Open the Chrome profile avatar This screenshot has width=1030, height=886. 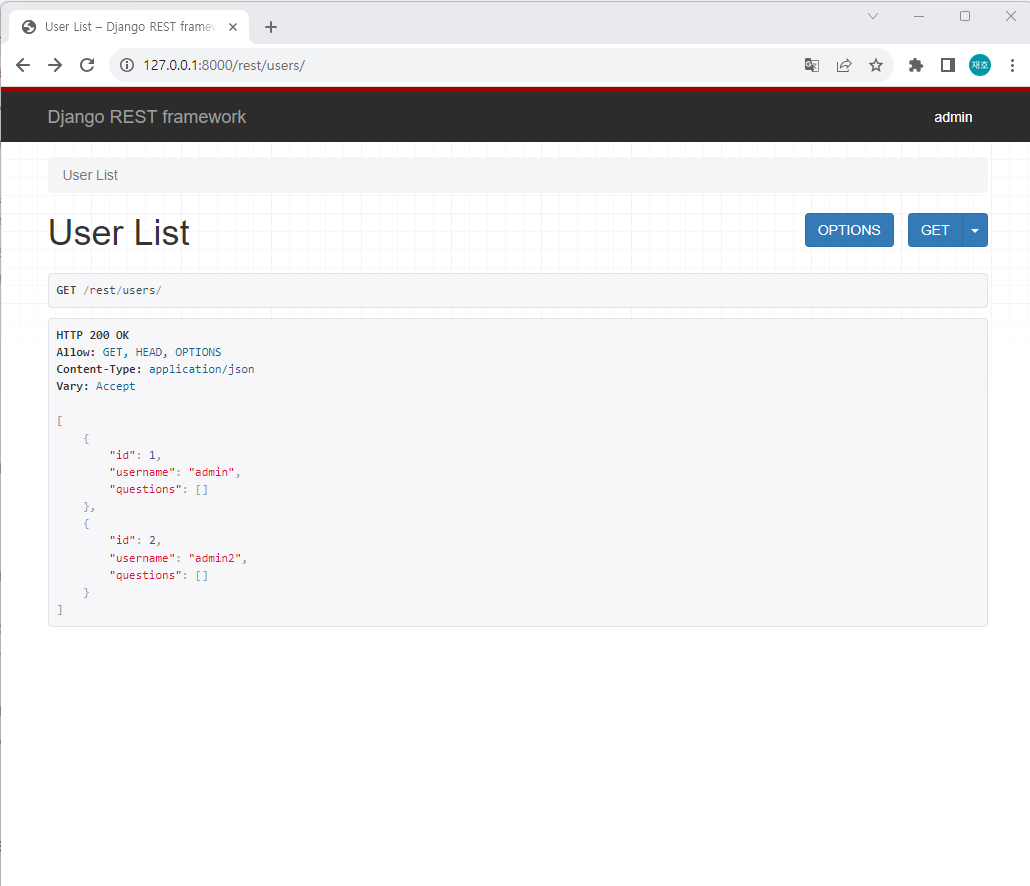tap(980, 65)
